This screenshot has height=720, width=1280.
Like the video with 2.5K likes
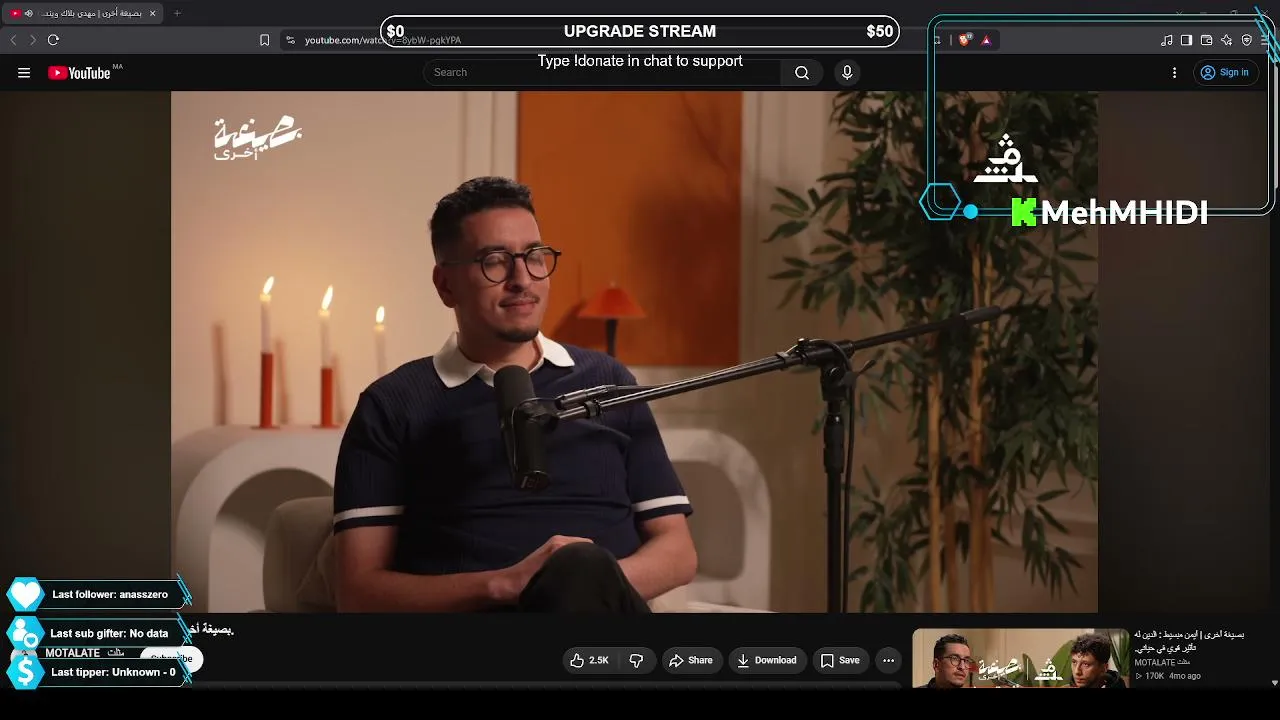[589, 660]
